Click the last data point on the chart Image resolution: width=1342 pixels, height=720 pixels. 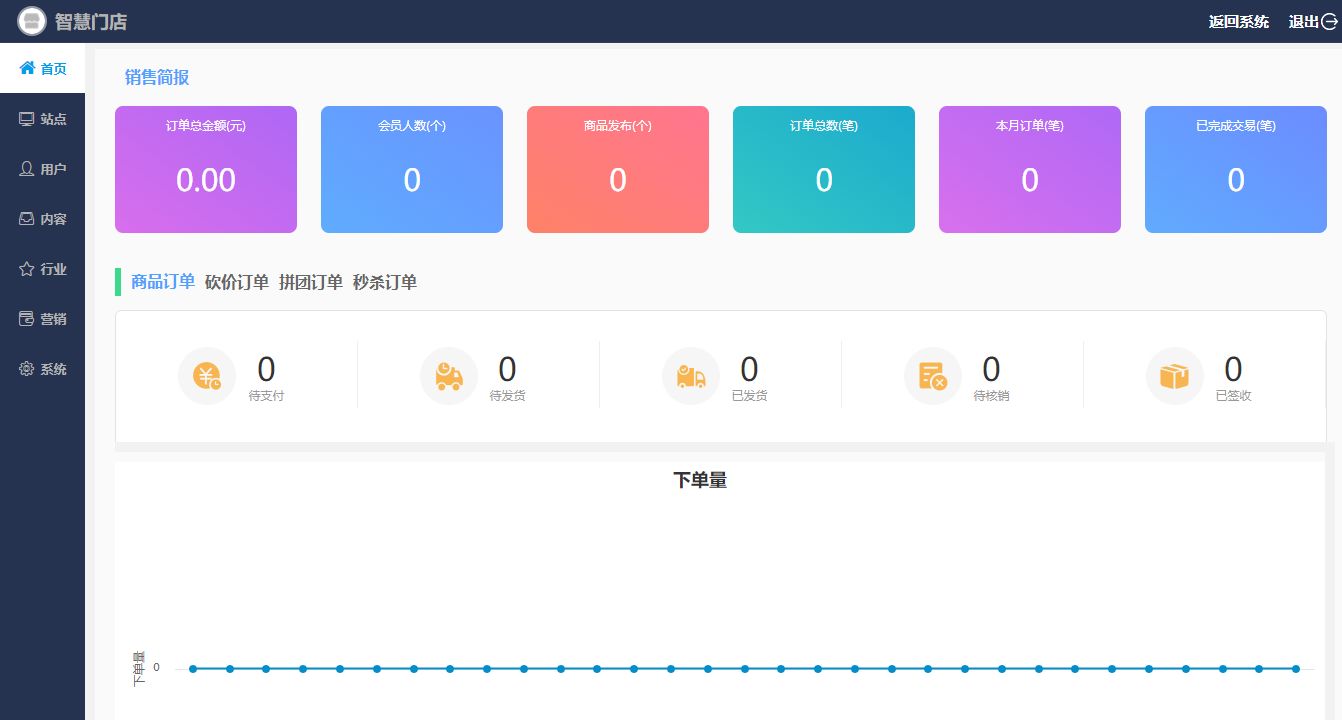pos(1296,669)
